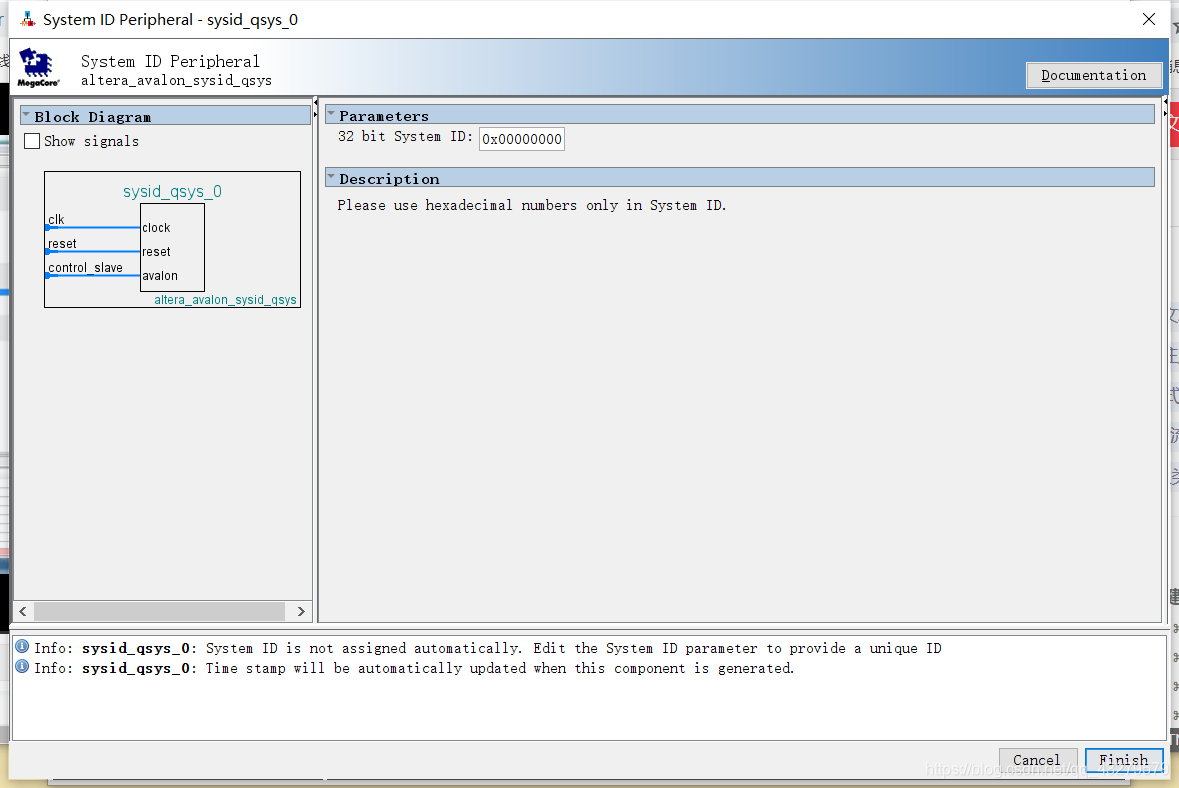The height and width of the screenshot is (788, 1179).
Task: Click the panel splitter collapse left arrow
Action: tap(315, 102)
